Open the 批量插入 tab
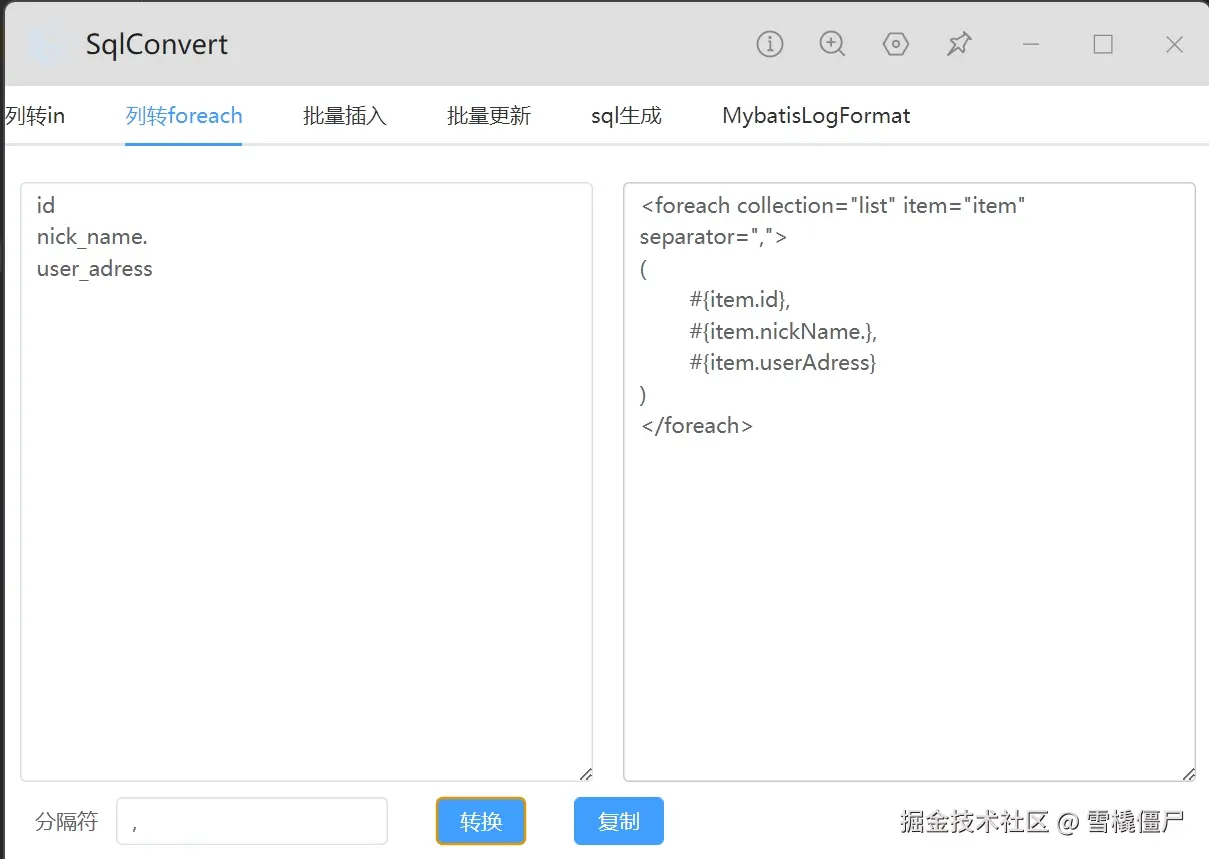Image resolution: width=1209 pixels, height=859 pixels. point(345,116)
